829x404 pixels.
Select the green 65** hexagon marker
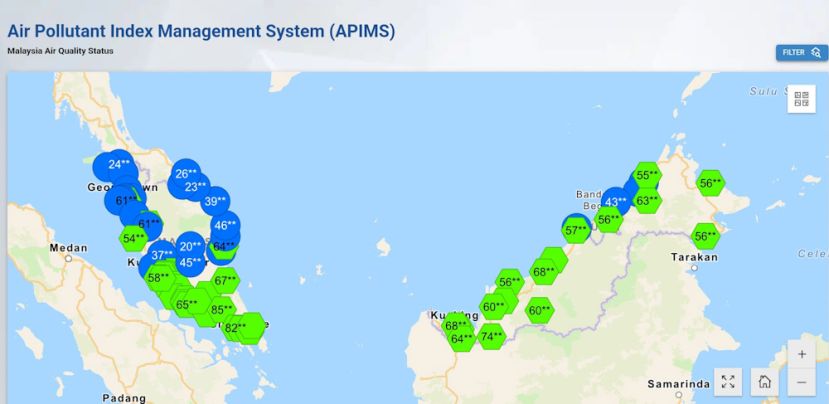click(x=187, y=305)
